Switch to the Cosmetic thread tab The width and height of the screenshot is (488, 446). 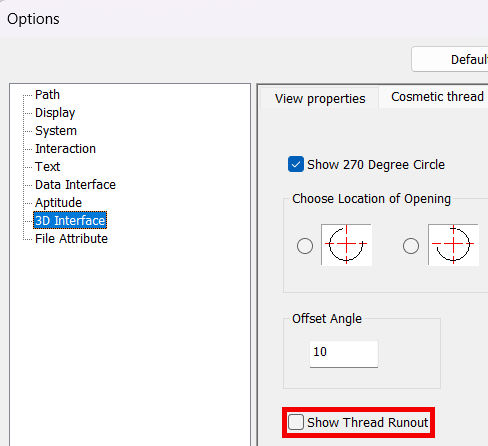point(437,97)
